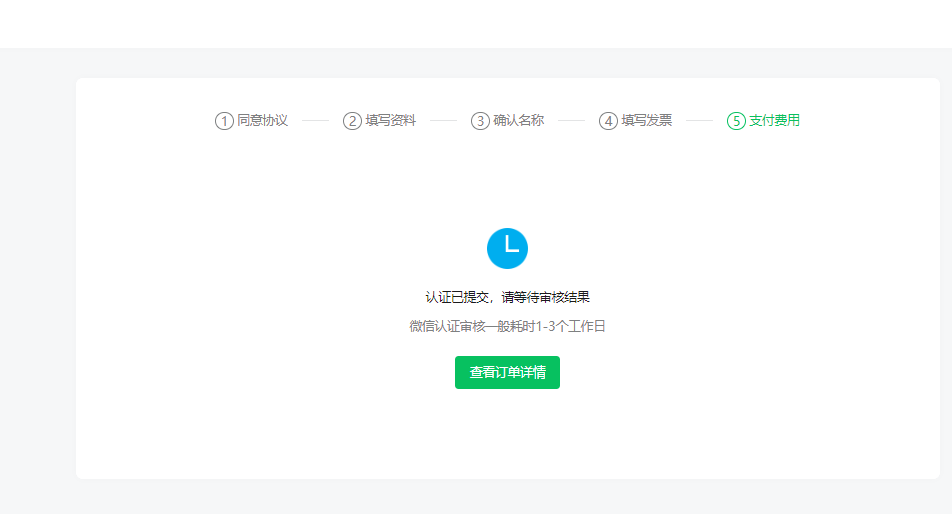952x514 pixels.
Task: Click connector line between 确认名称 and 填写发票
Action: tap(571, 121)
